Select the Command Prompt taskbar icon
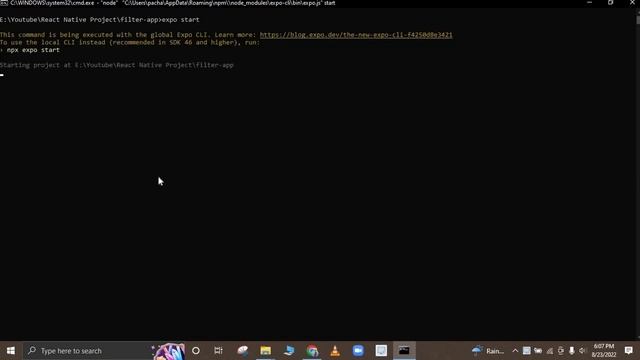The height and width of the screenshot is (360, 640). pos(404,351)
